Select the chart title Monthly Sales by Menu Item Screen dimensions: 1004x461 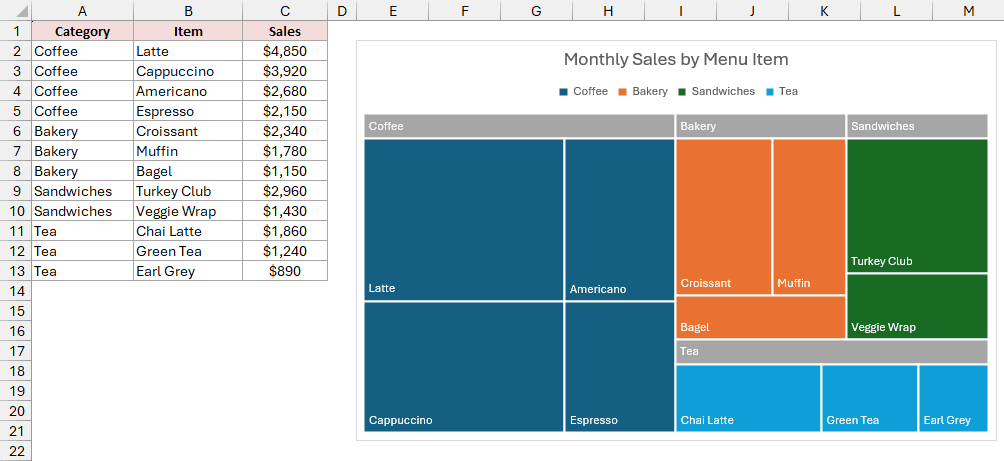pos(676,60)
